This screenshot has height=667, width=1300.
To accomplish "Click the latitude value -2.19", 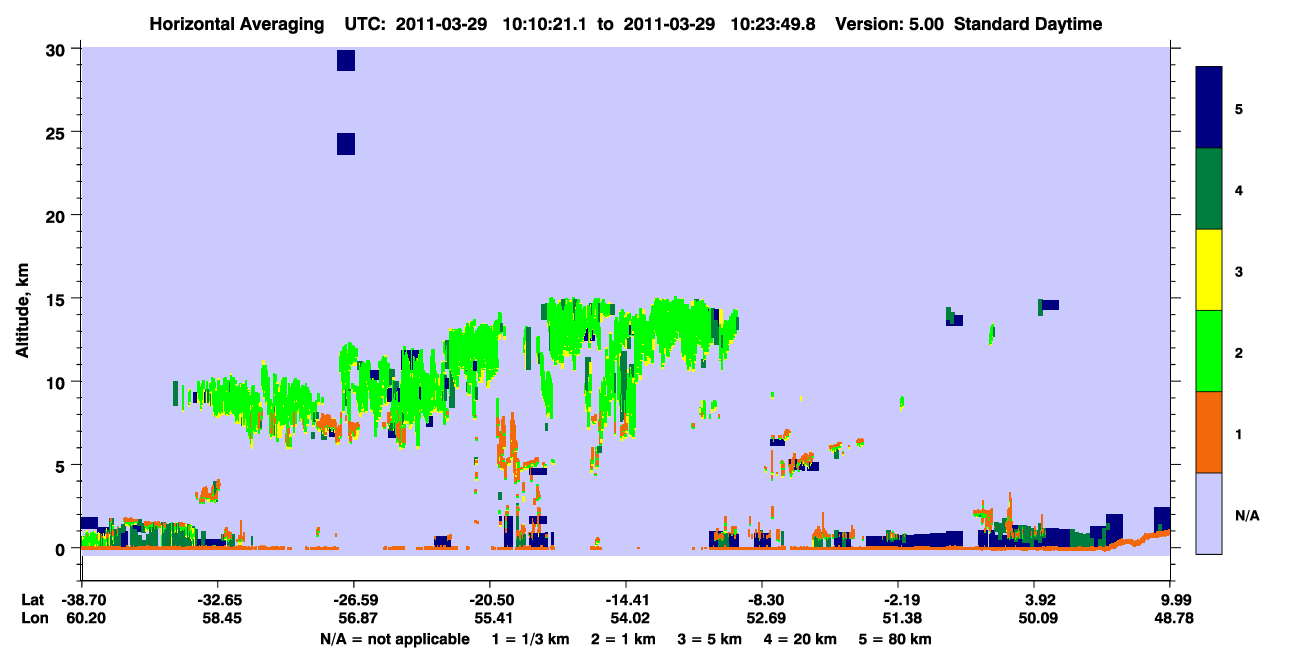I will (898, 601).
